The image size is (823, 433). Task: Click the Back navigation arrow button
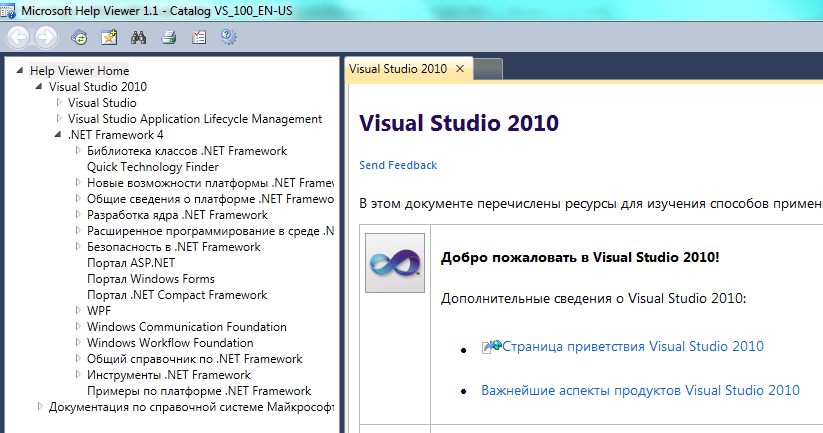tap(18, 38)
